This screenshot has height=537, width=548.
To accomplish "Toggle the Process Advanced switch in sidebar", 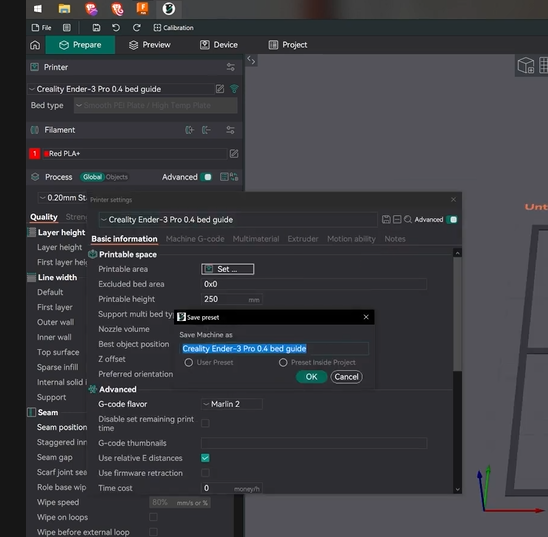I will click(206, 177).
